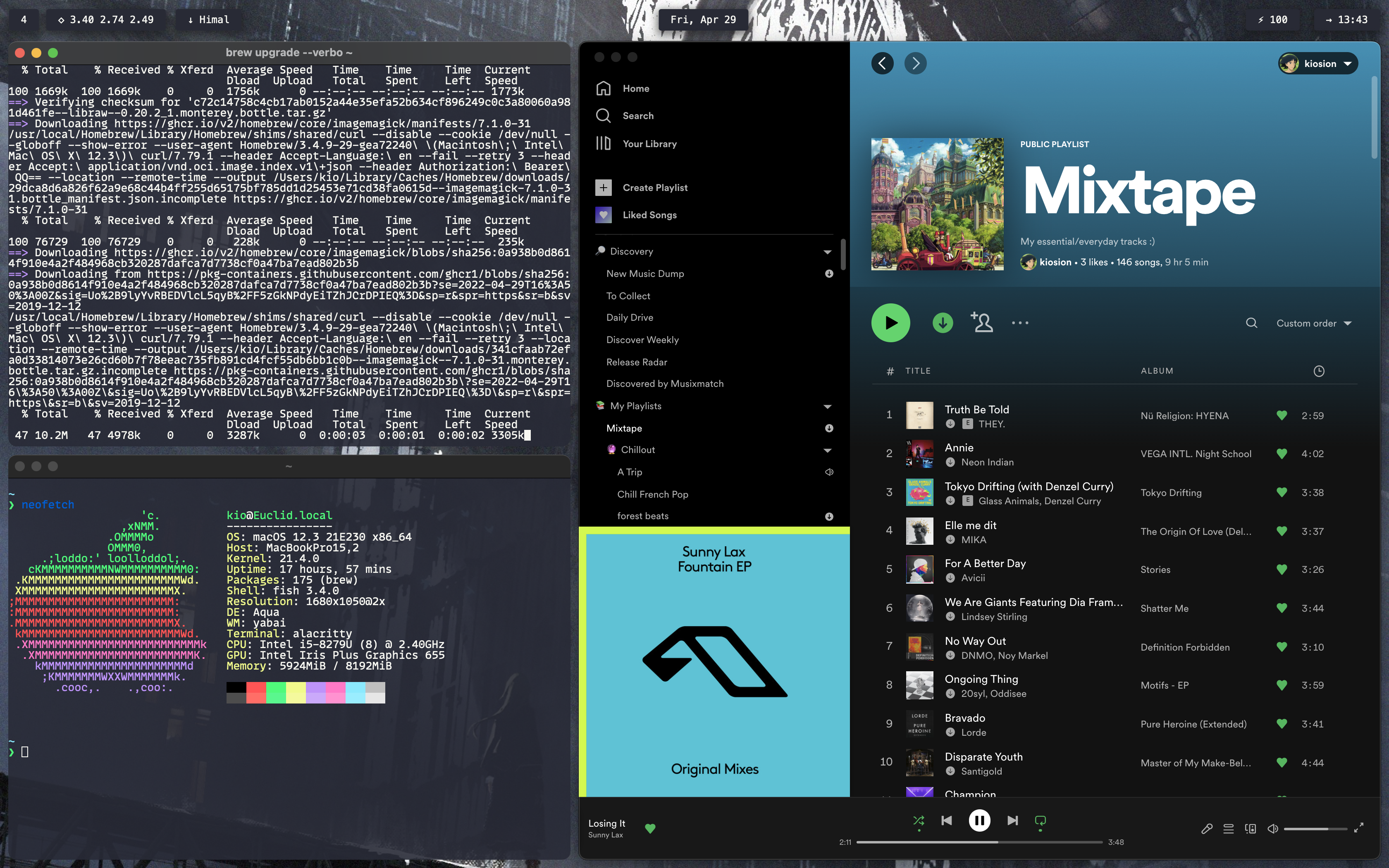Search within the Mixtape playlist
Screen dimensions: 1389x868
pos(1251,323)
